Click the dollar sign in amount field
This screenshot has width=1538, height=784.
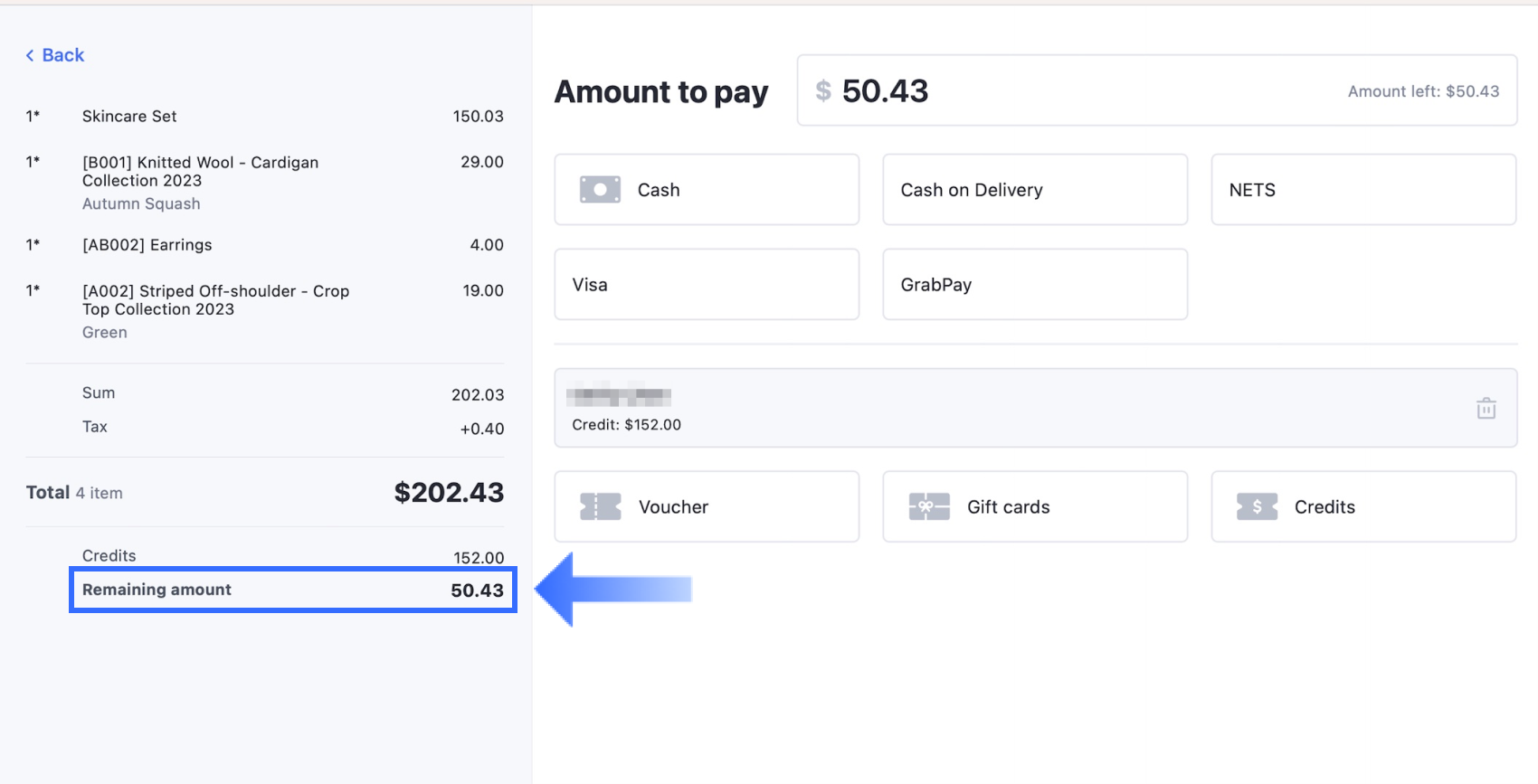point(823,91)
